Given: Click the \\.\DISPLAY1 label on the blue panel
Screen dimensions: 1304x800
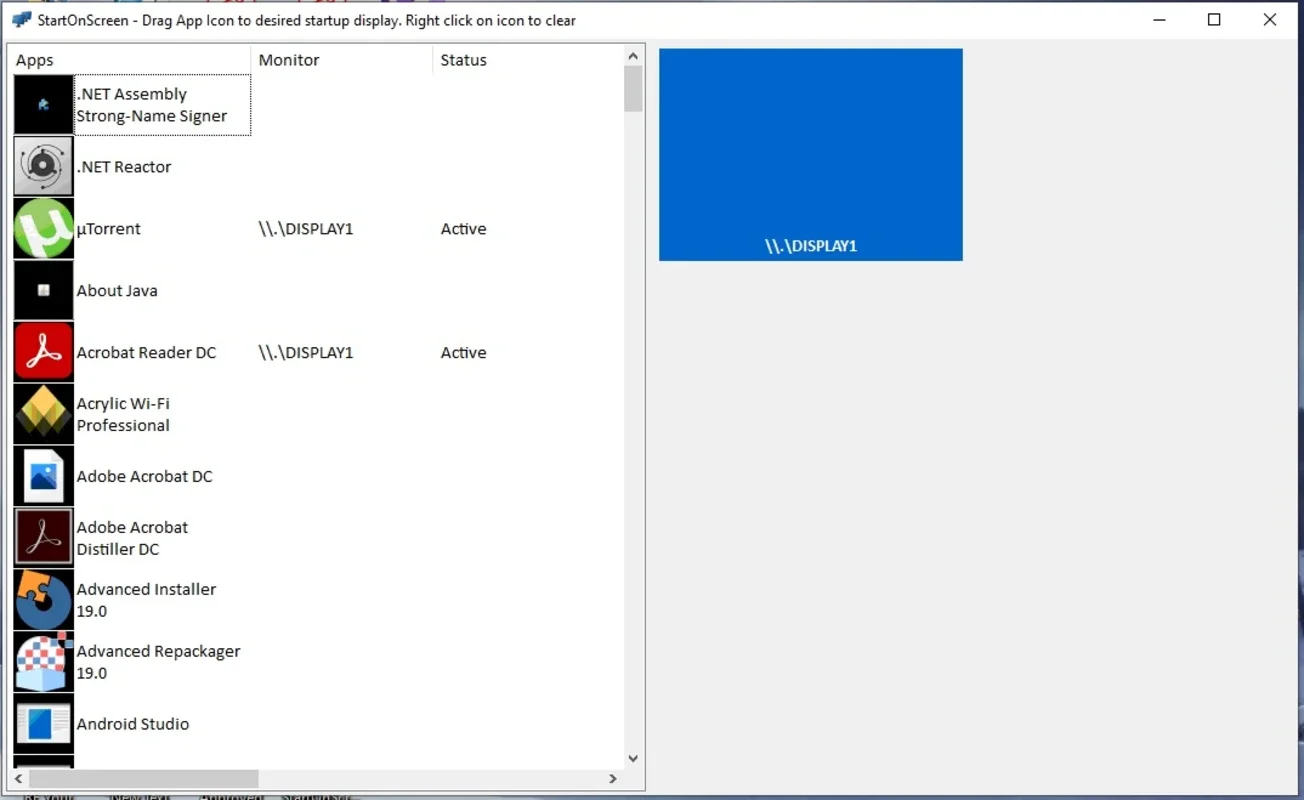Looking at the screenshot, I should tap(811, 246).
